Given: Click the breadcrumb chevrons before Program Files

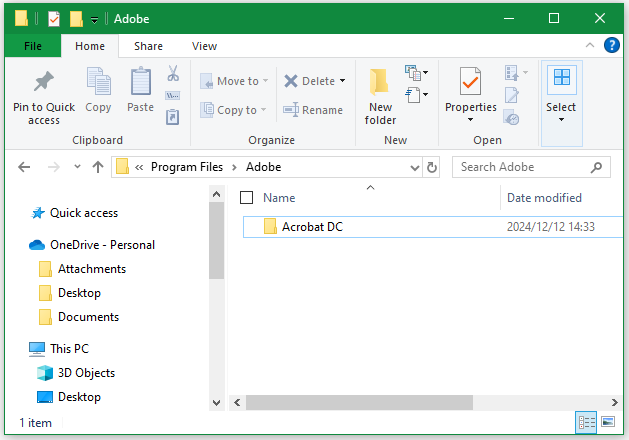Looking at the screenshot, I should point(139,168).
